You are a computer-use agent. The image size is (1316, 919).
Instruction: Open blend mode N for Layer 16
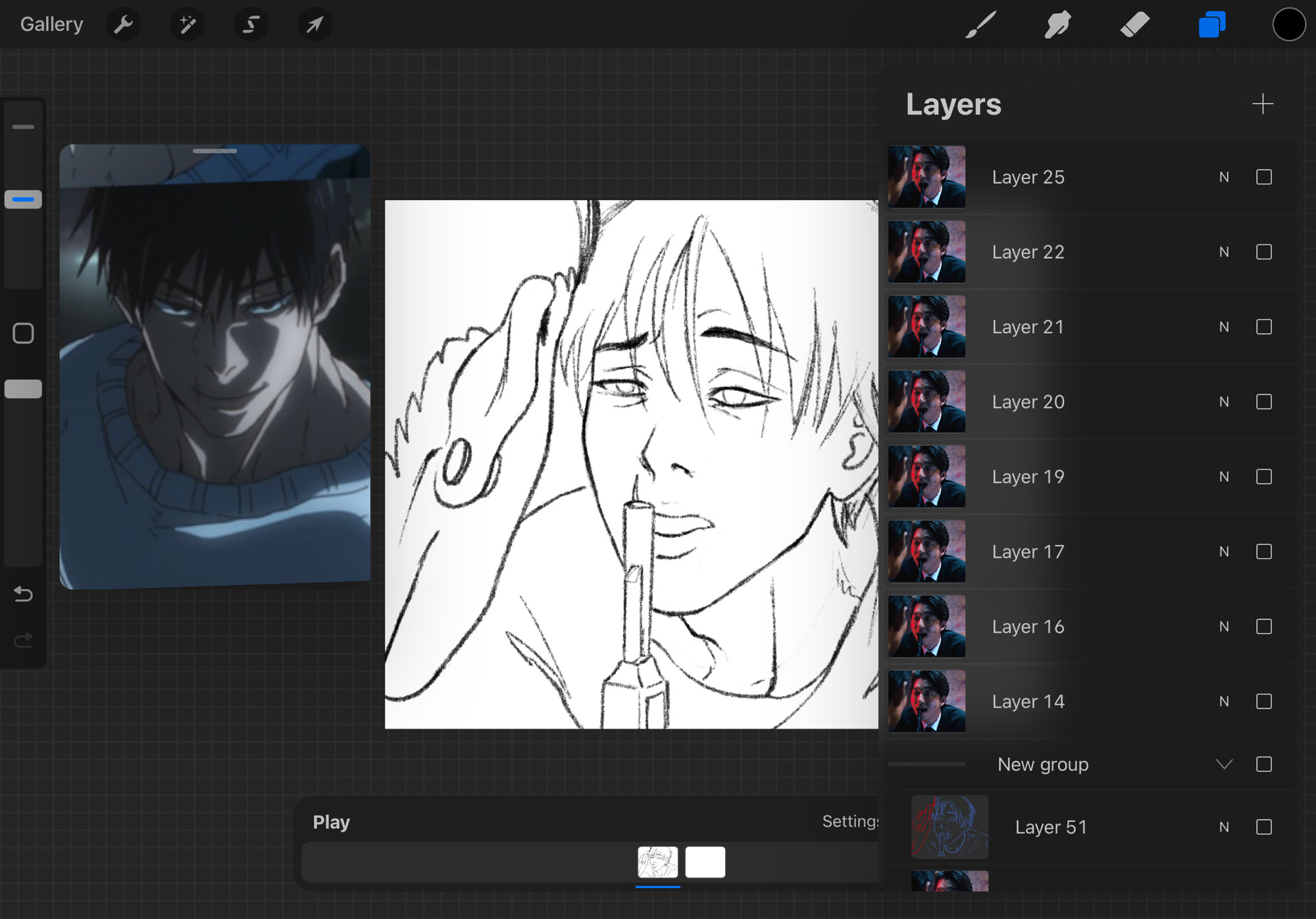tap(1224, 626)
